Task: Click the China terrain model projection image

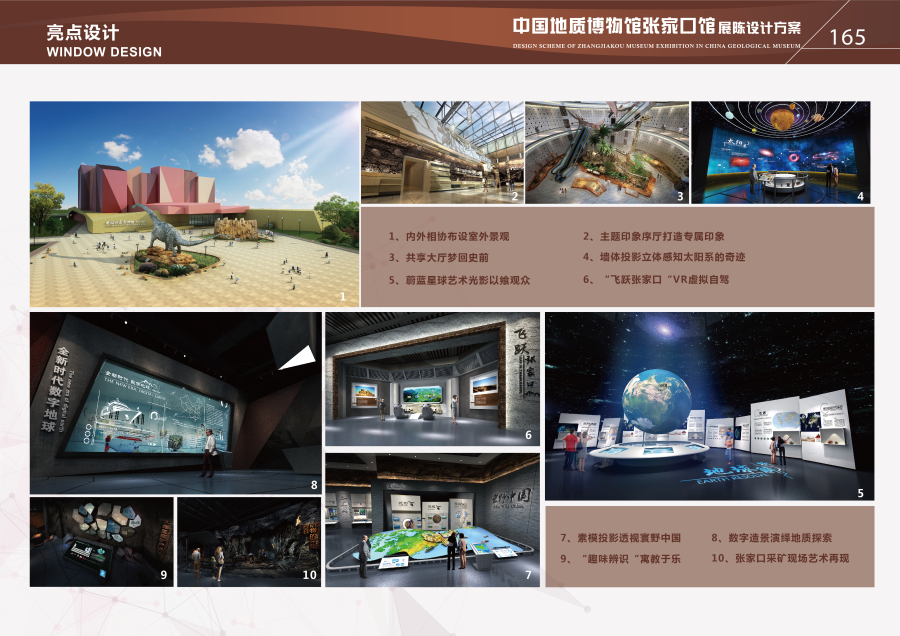Action: tap(433, 518)
